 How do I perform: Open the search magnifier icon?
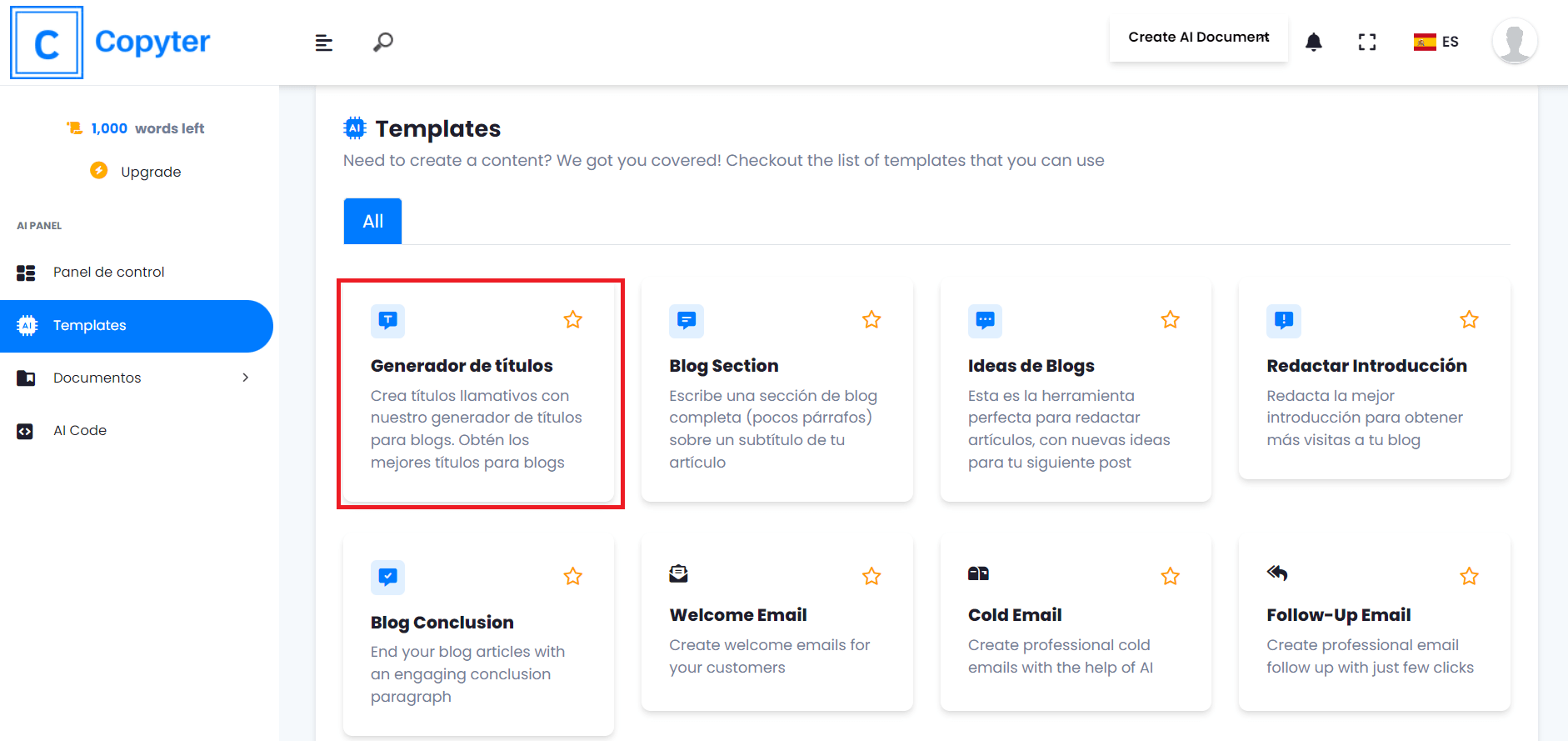383,42
